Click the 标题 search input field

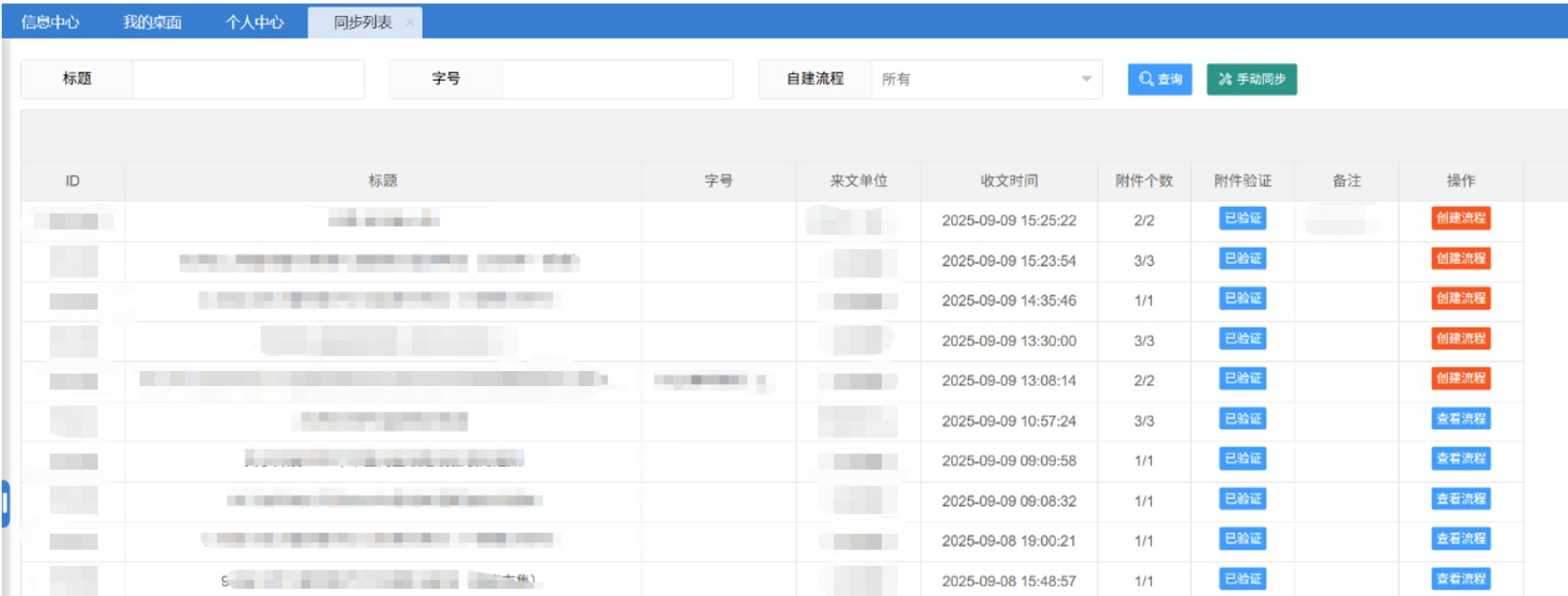[x=248, y=79]
